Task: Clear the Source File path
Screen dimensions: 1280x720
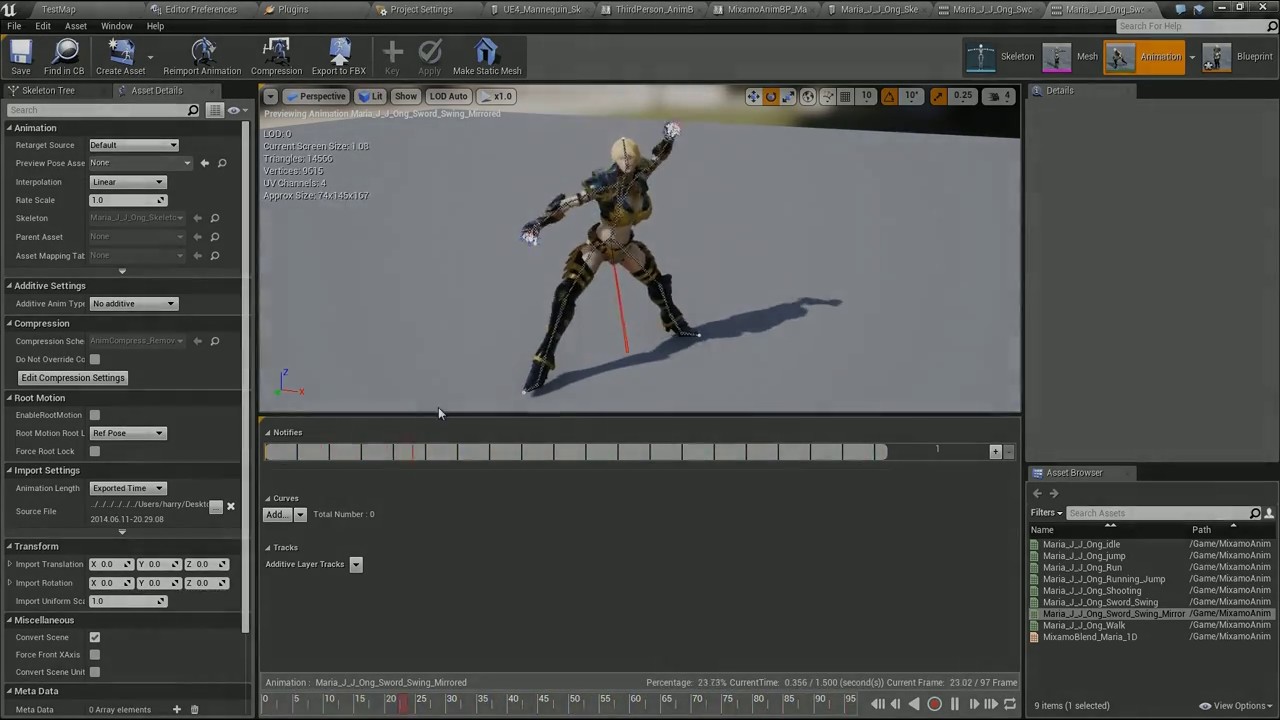Action: (230, 506)
